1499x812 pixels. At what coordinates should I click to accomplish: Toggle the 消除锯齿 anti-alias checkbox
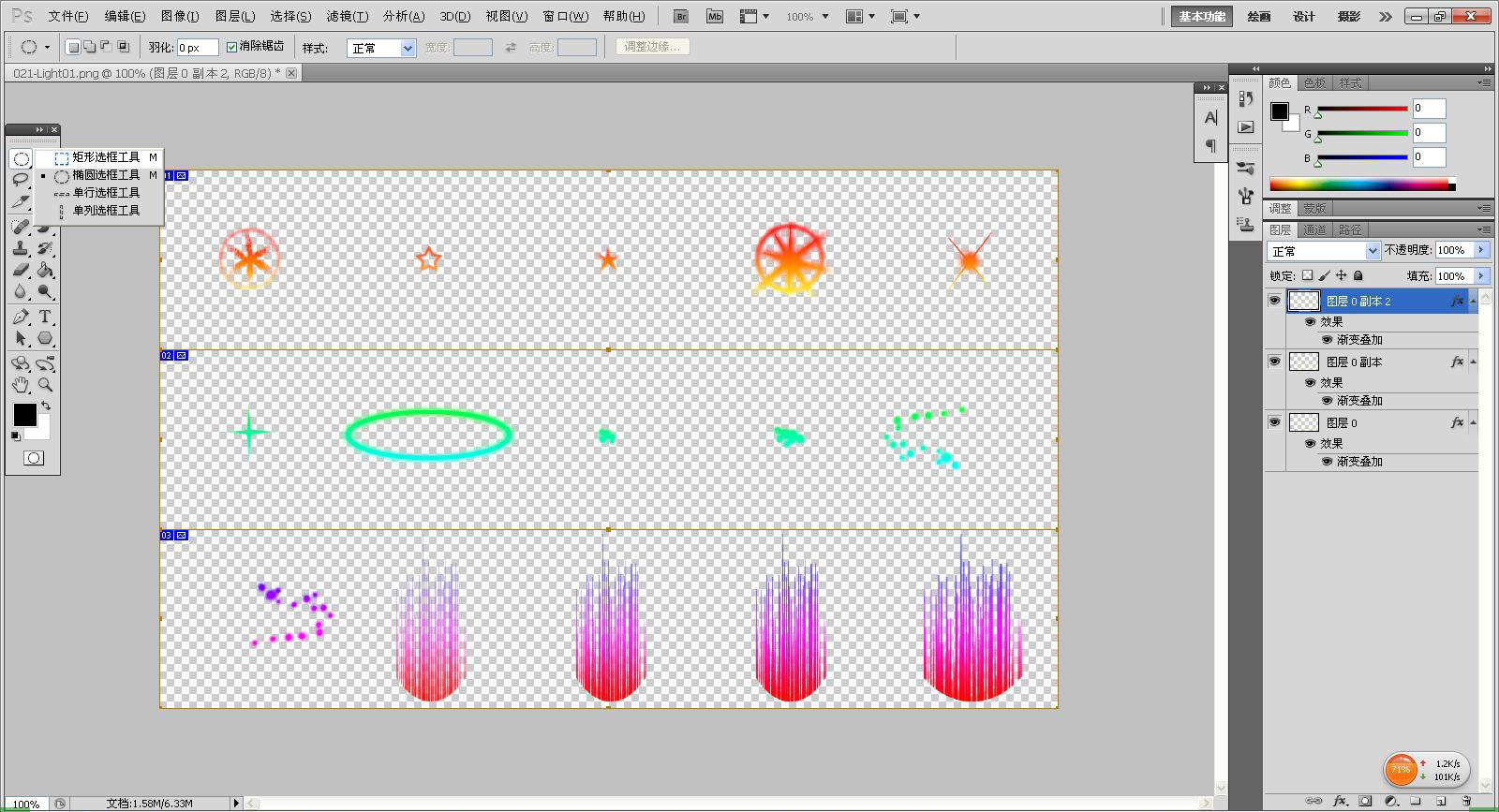point(232,47)
